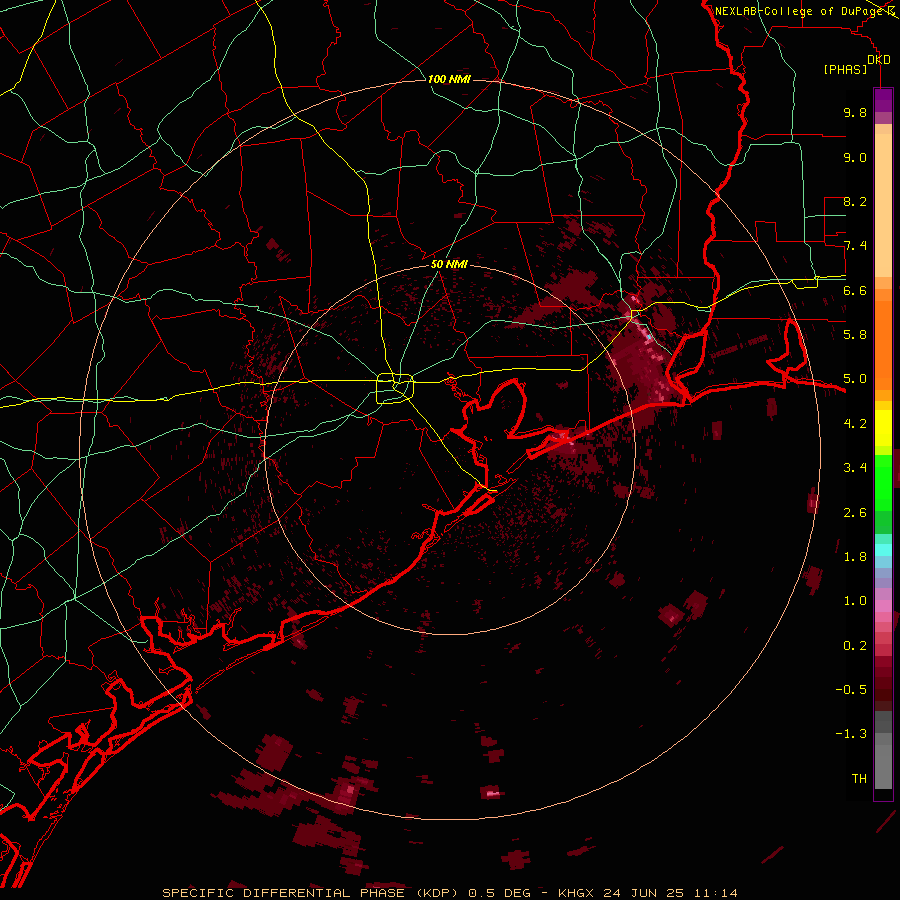Click the -0.5 value on the color scale
Image resolution: width=900 pixels, height=900 pixels.
click(851, 690)
